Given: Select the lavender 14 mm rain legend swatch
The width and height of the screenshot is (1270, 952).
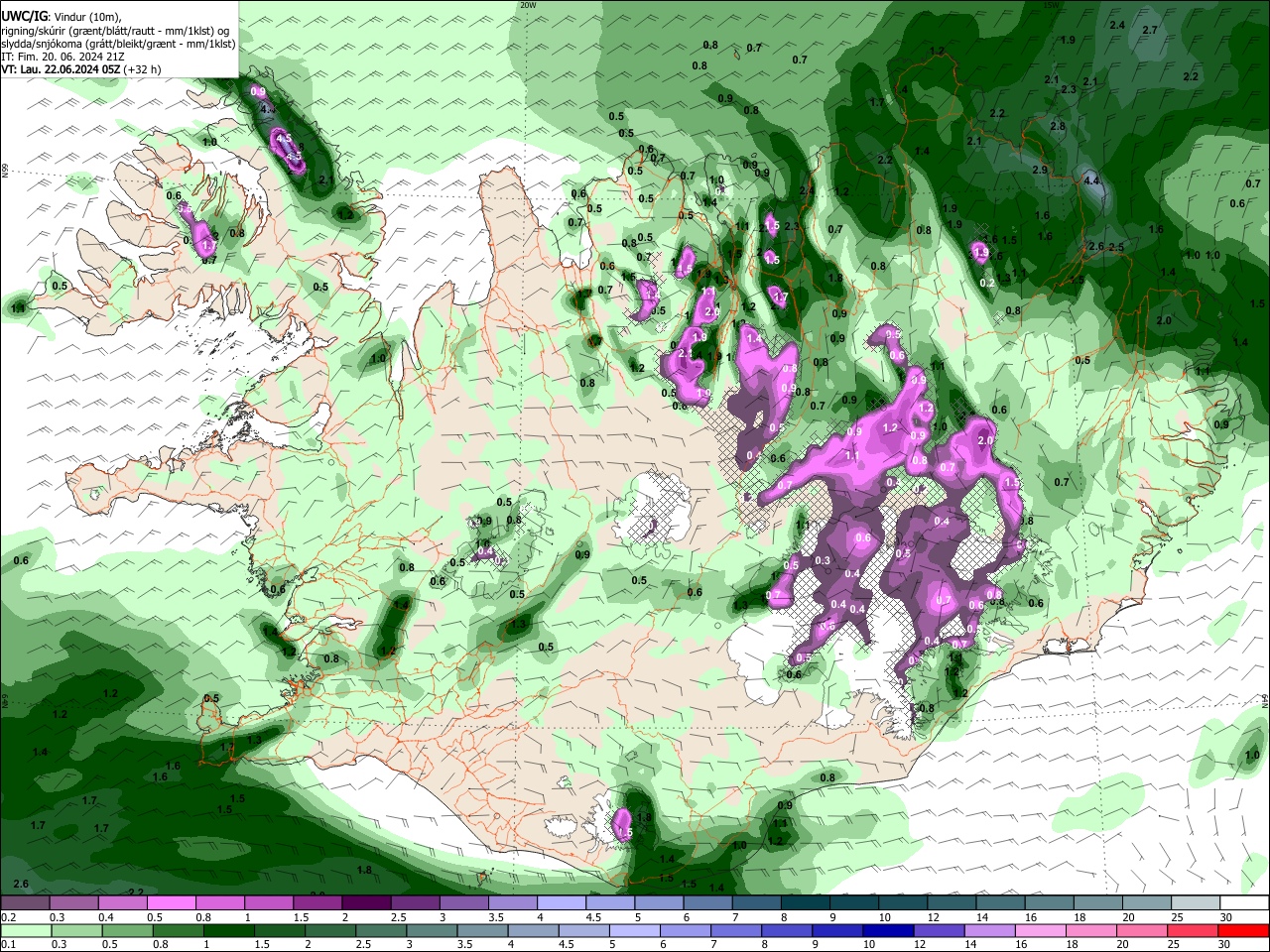Looking at the screenshot, I should pyautogui.click(x=989, y=931).
